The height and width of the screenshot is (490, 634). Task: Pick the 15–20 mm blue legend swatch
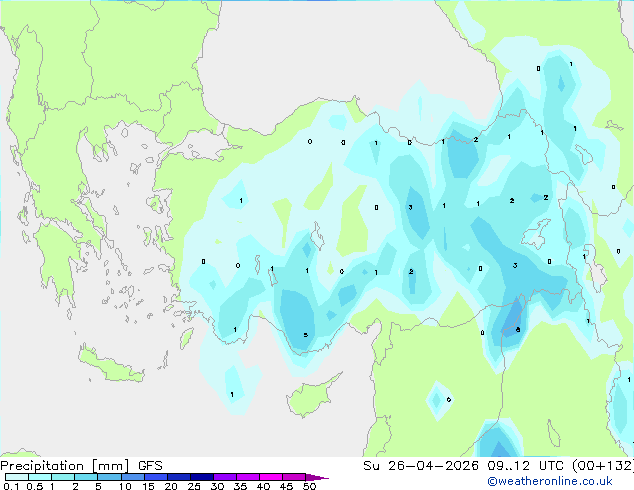[156, 477]
